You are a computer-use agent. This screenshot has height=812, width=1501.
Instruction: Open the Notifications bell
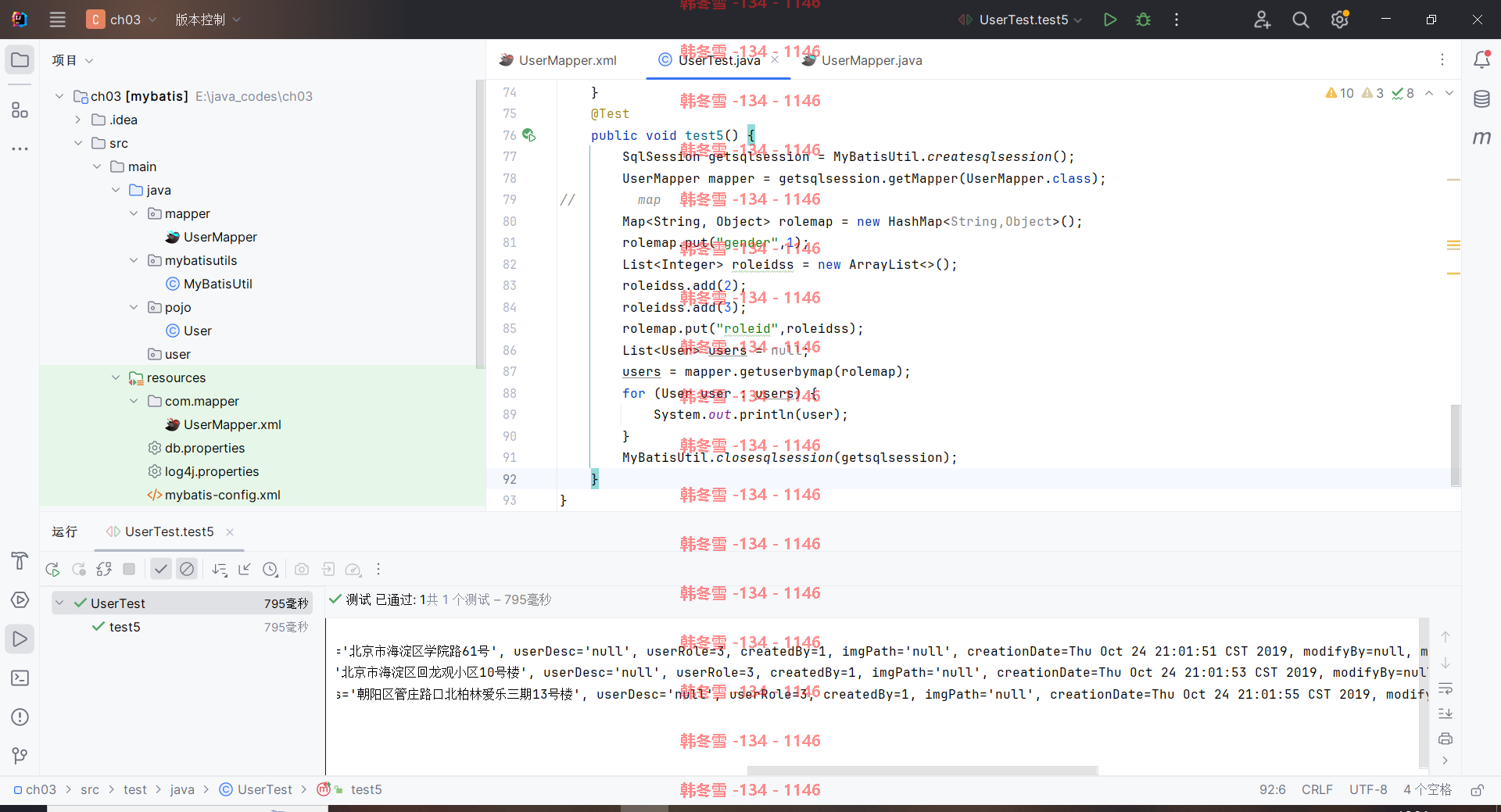coord(1481,59)
